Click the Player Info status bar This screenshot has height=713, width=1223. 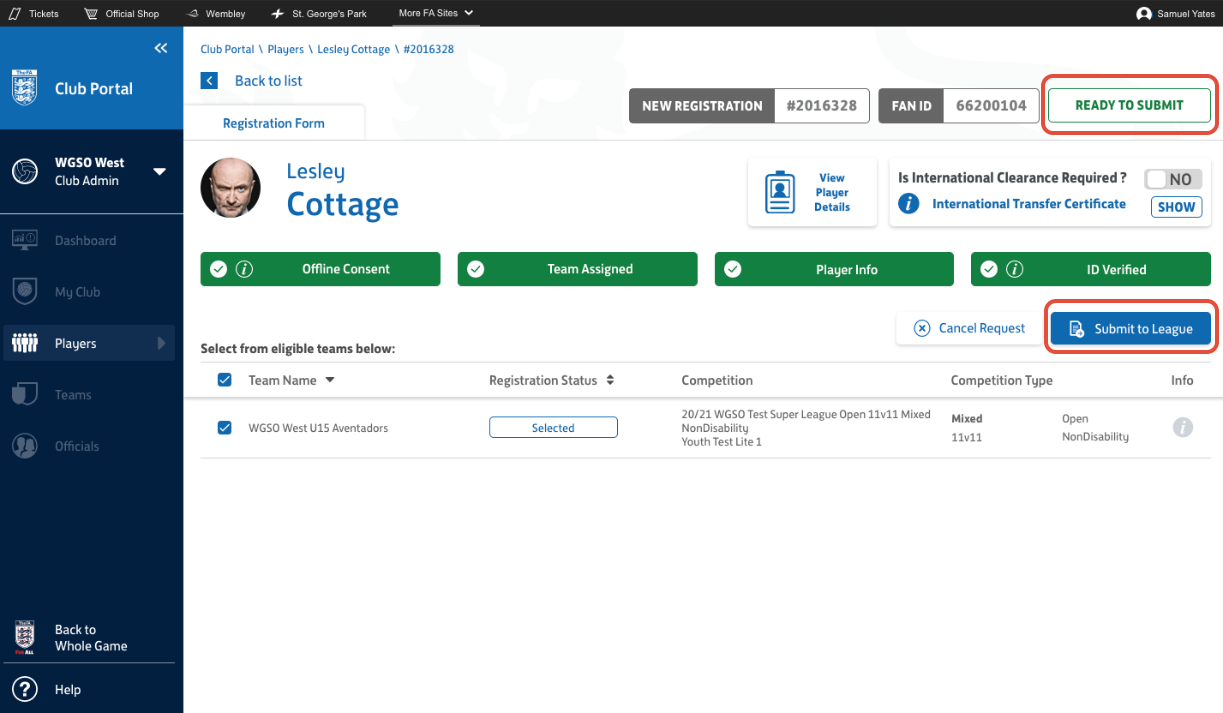(x=834, y=269)
